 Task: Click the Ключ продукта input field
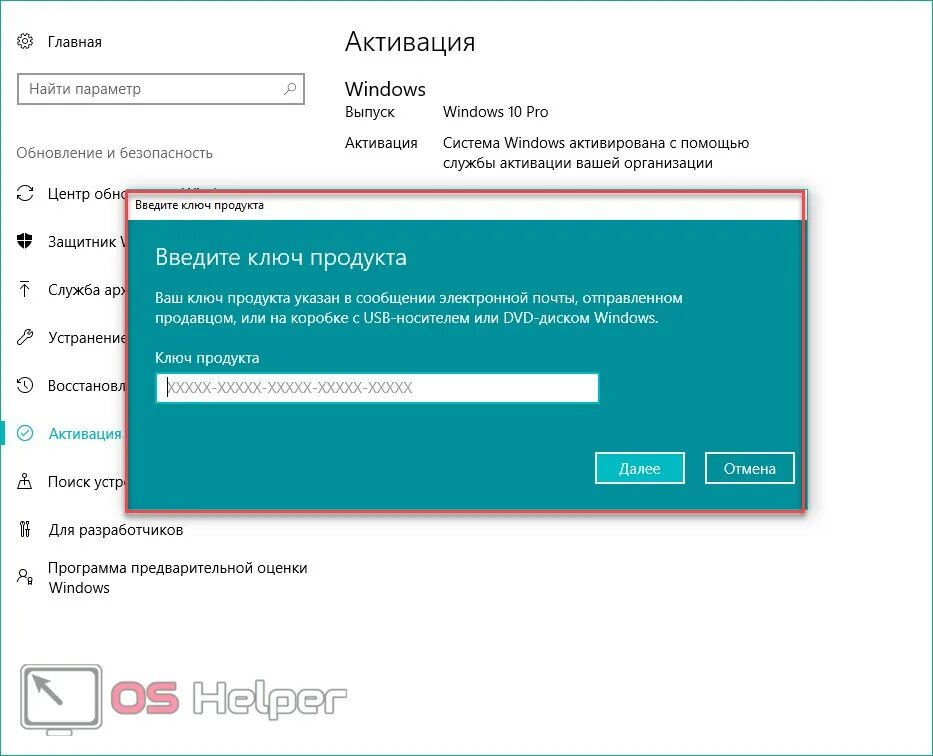point(377,388)
